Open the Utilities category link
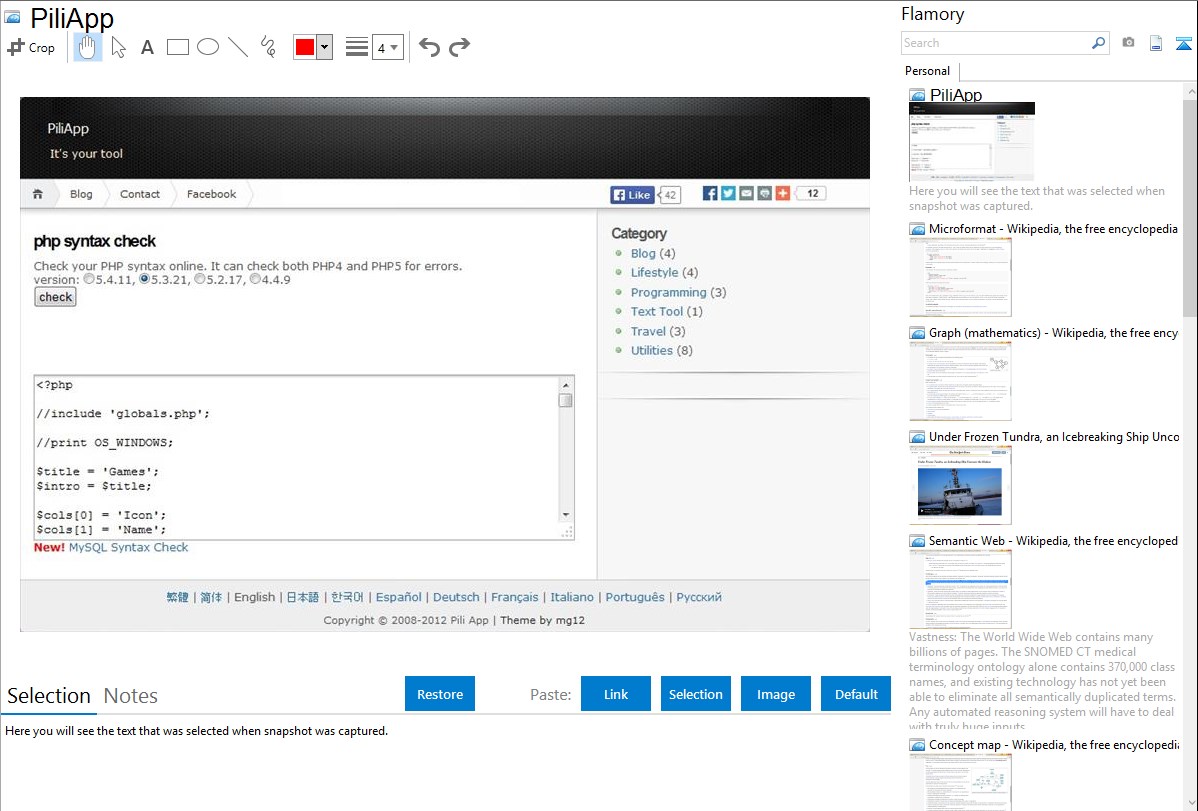The image size is (1198, 811). pyautogui.click(x=652, y=350)
